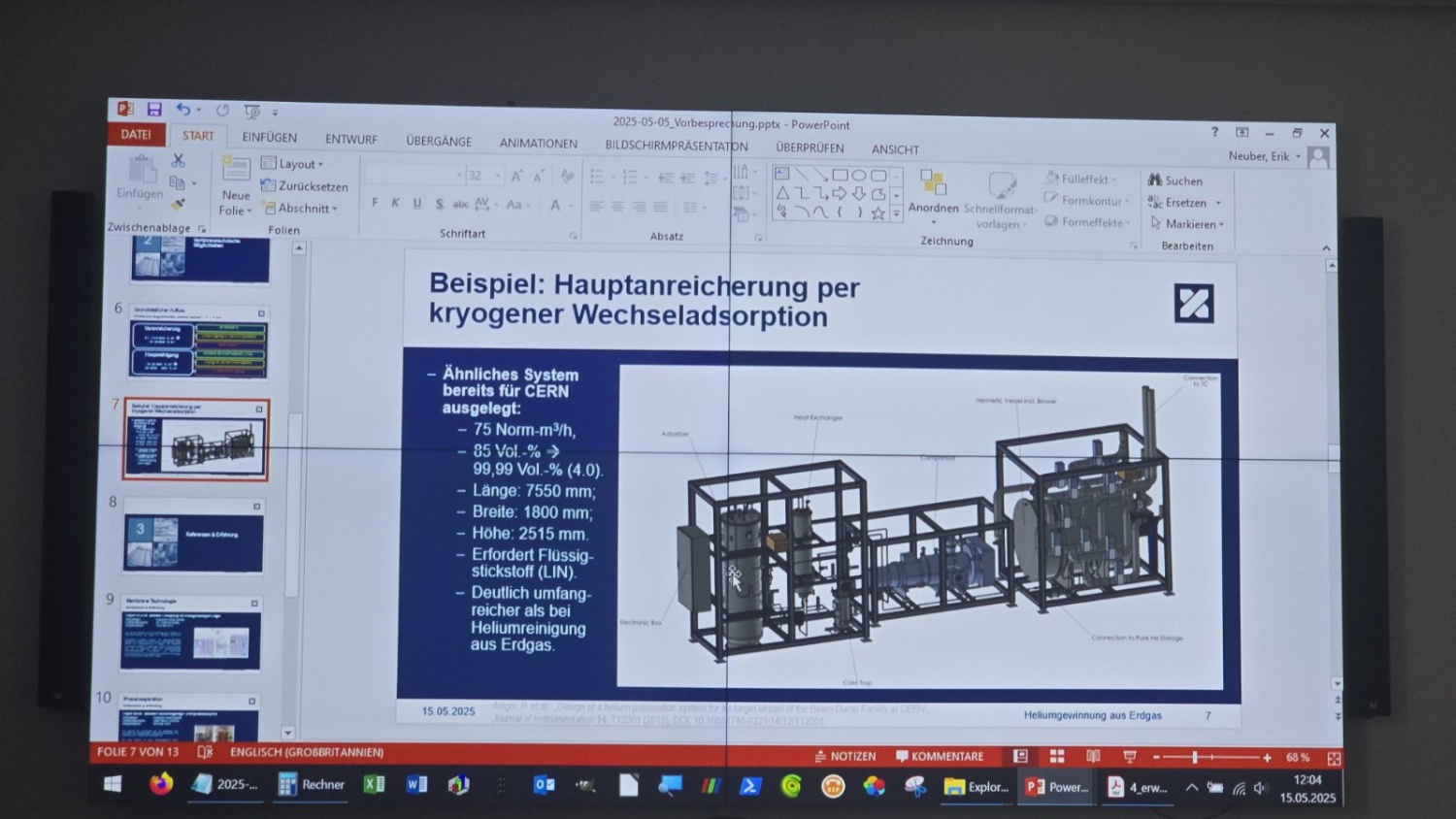Toggle underline formatting button U
The height and width of the screenshot is (819, 1456).
pos(417,203)
